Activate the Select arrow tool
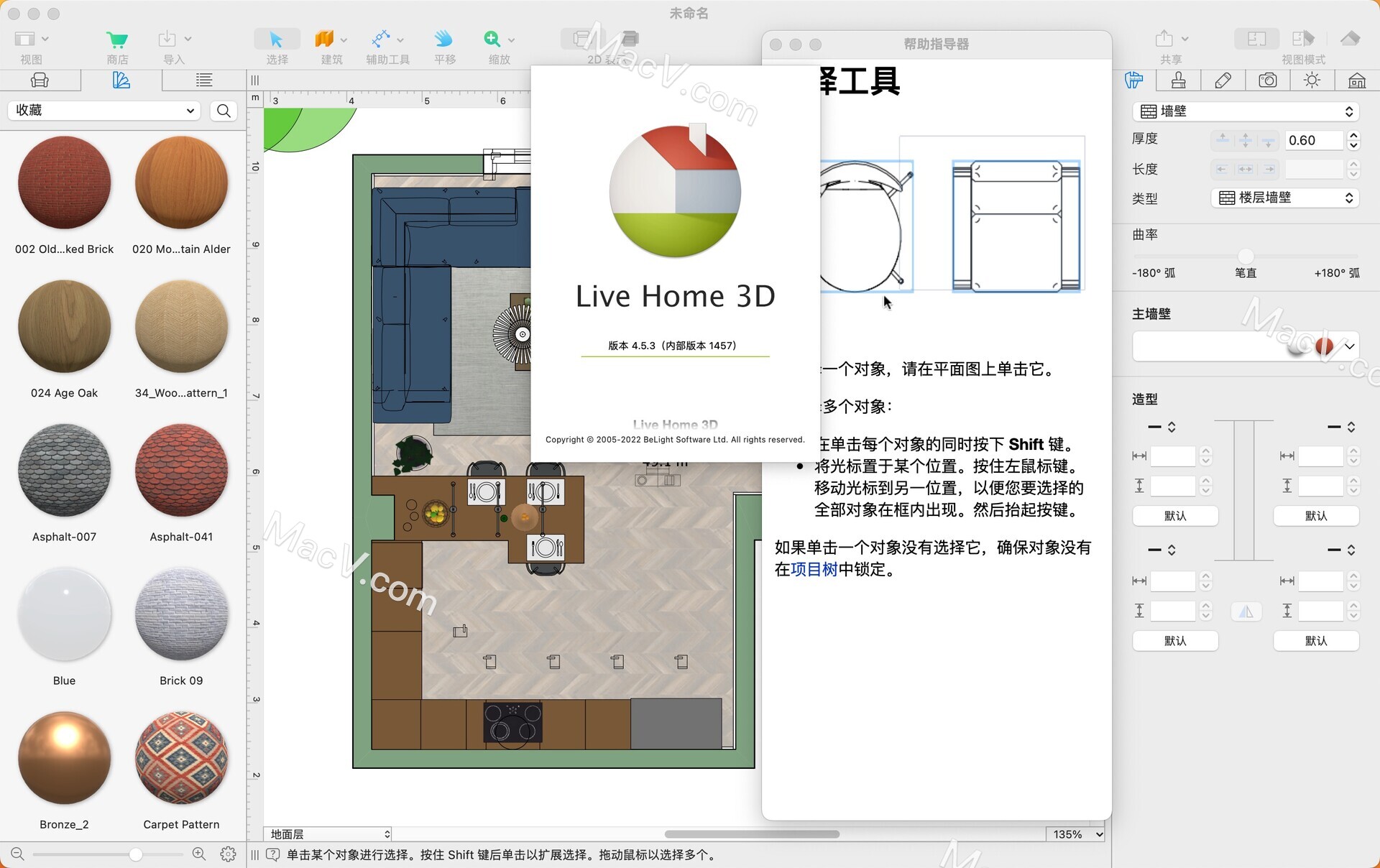 click(x=276, y=39)
